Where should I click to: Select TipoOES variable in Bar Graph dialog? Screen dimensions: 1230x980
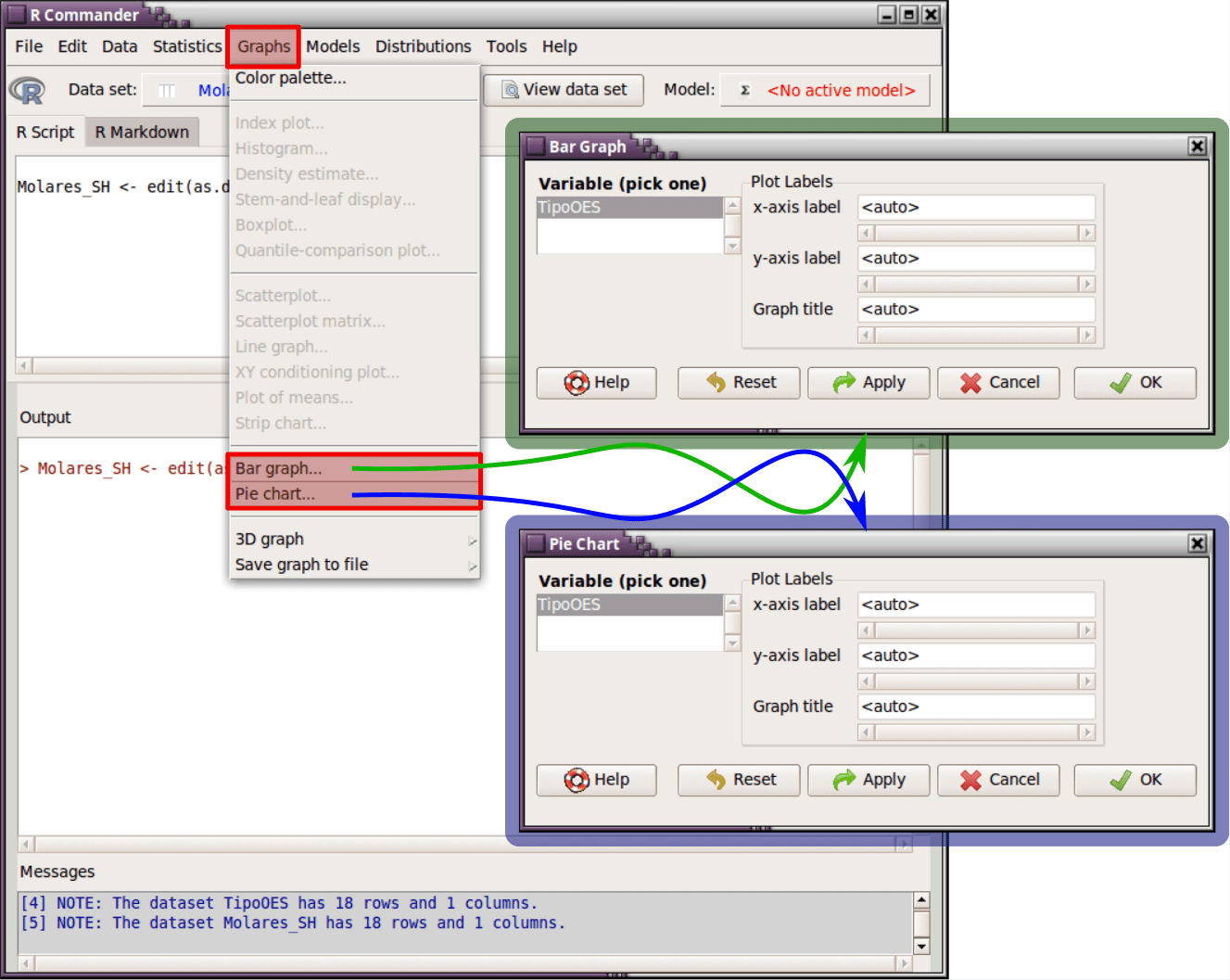click(x=629, y=208)
